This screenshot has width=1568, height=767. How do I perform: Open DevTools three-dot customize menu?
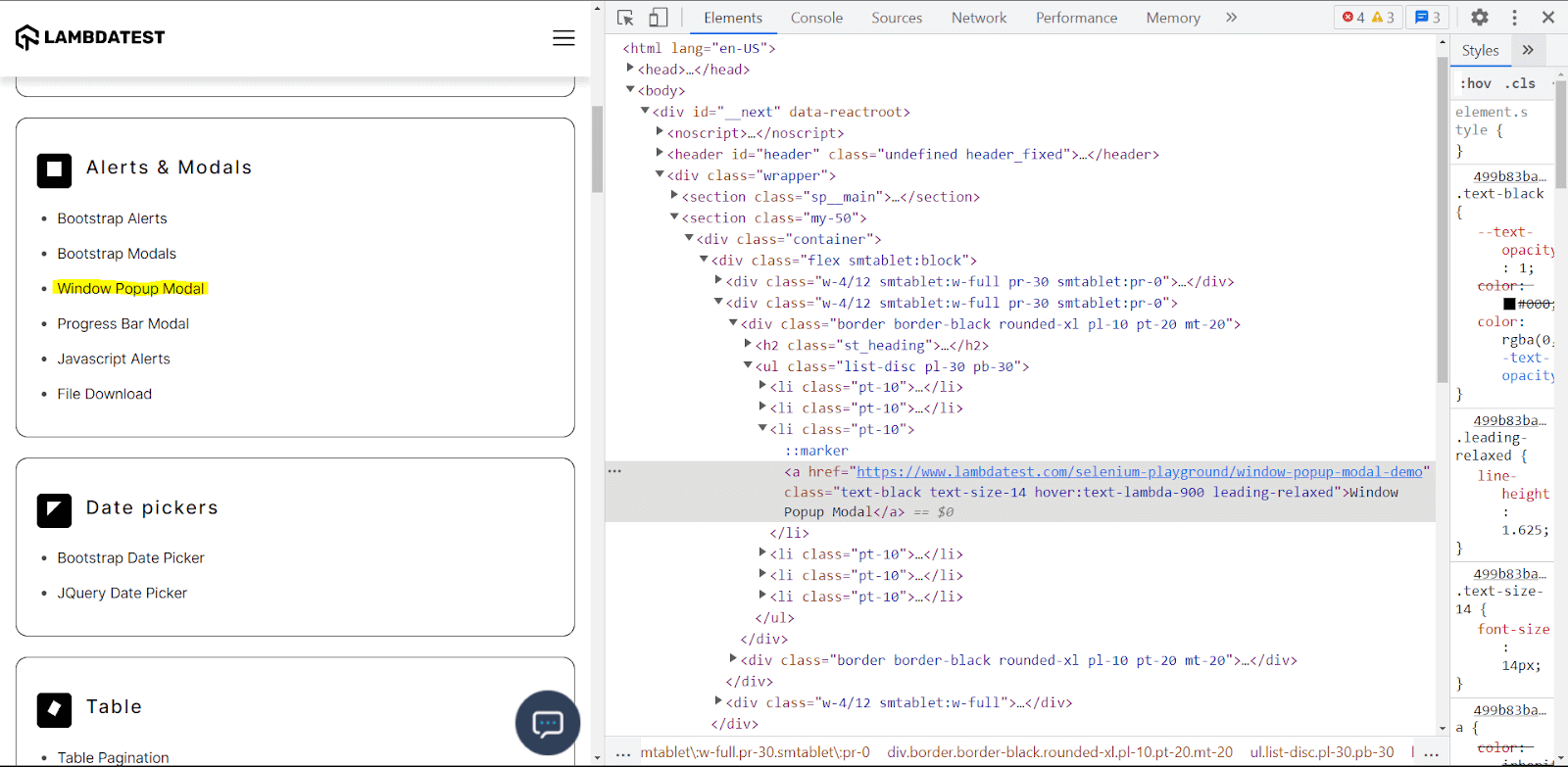1514,18
